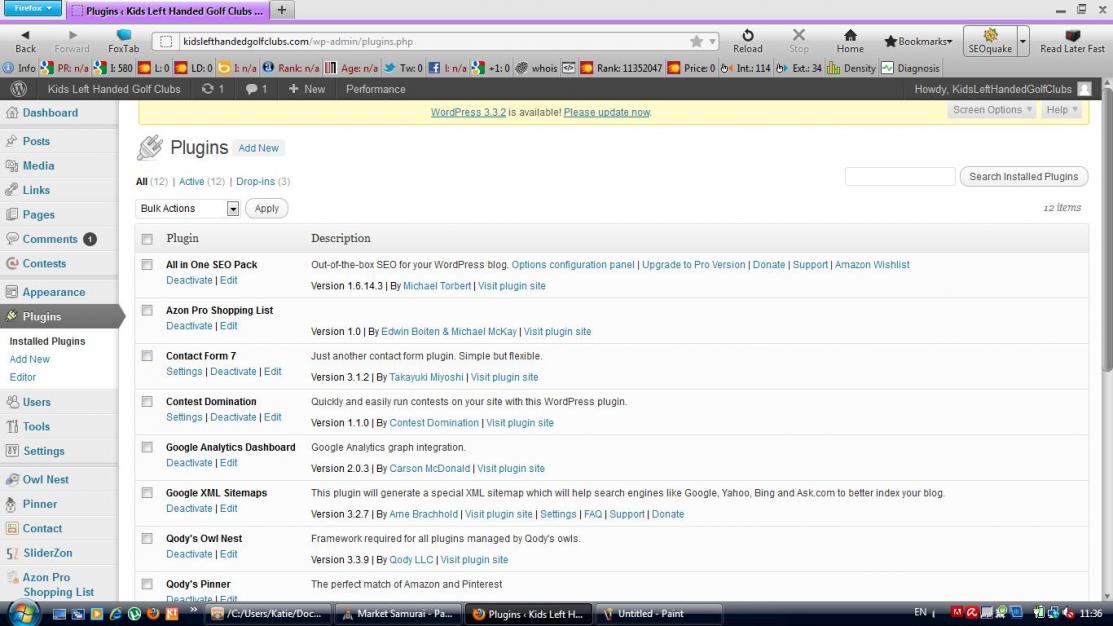The height and width of the screenshot is (626, 1113).
Task: Select the Contest Domination checkbox
Action: click(x=147, y=401)
